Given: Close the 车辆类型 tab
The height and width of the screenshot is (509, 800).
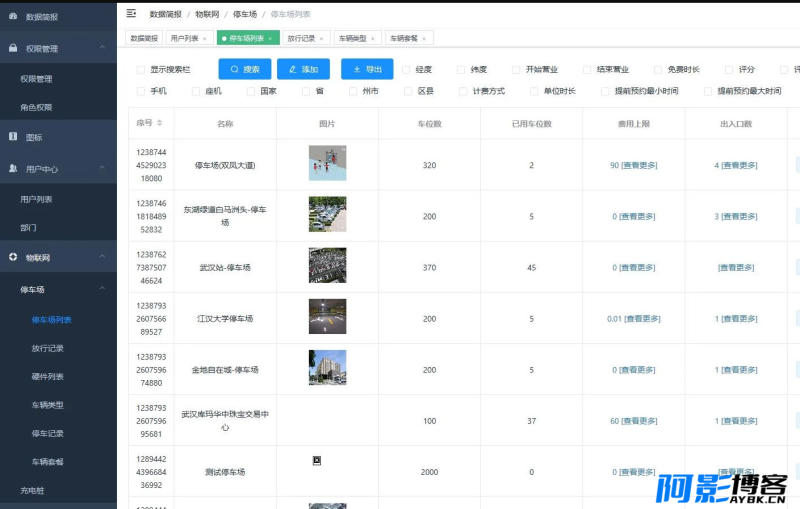Looking at the screenshot, I should point(372,39).
